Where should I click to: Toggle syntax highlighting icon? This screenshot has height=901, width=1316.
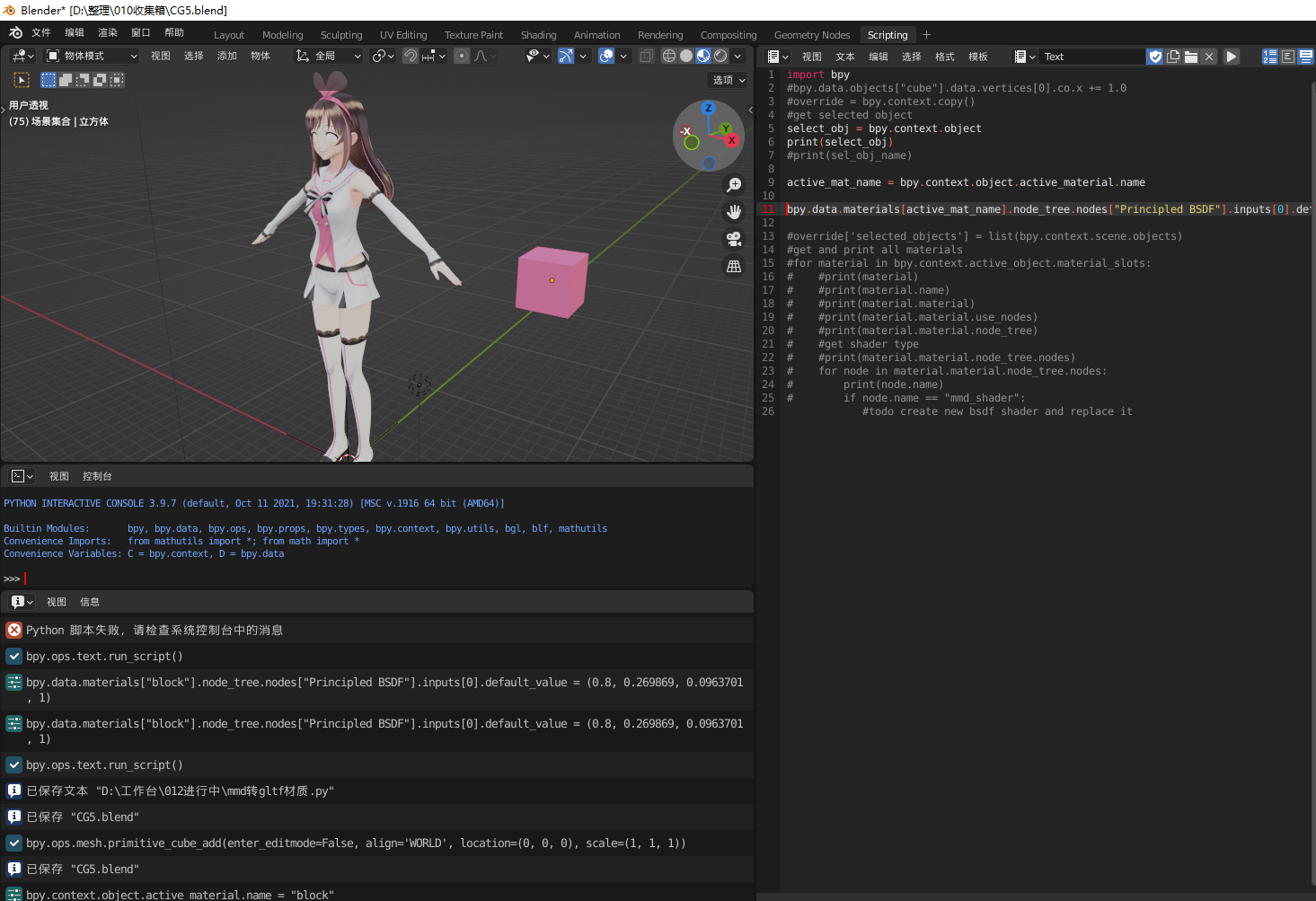(1306, 57)
